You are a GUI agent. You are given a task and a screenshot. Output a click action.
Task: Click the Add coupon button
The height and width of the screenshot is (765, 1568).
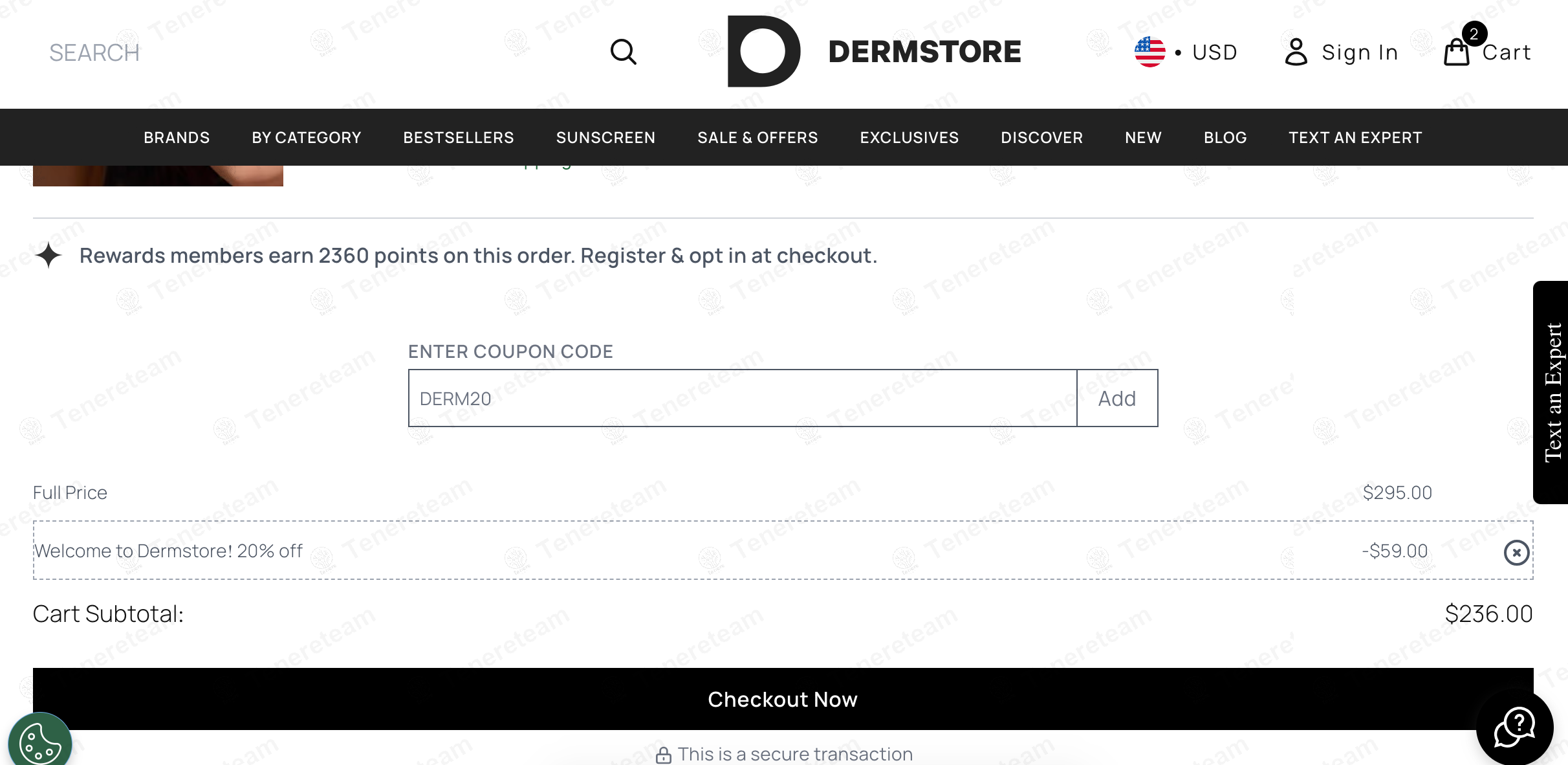[x=1117, y=399]
